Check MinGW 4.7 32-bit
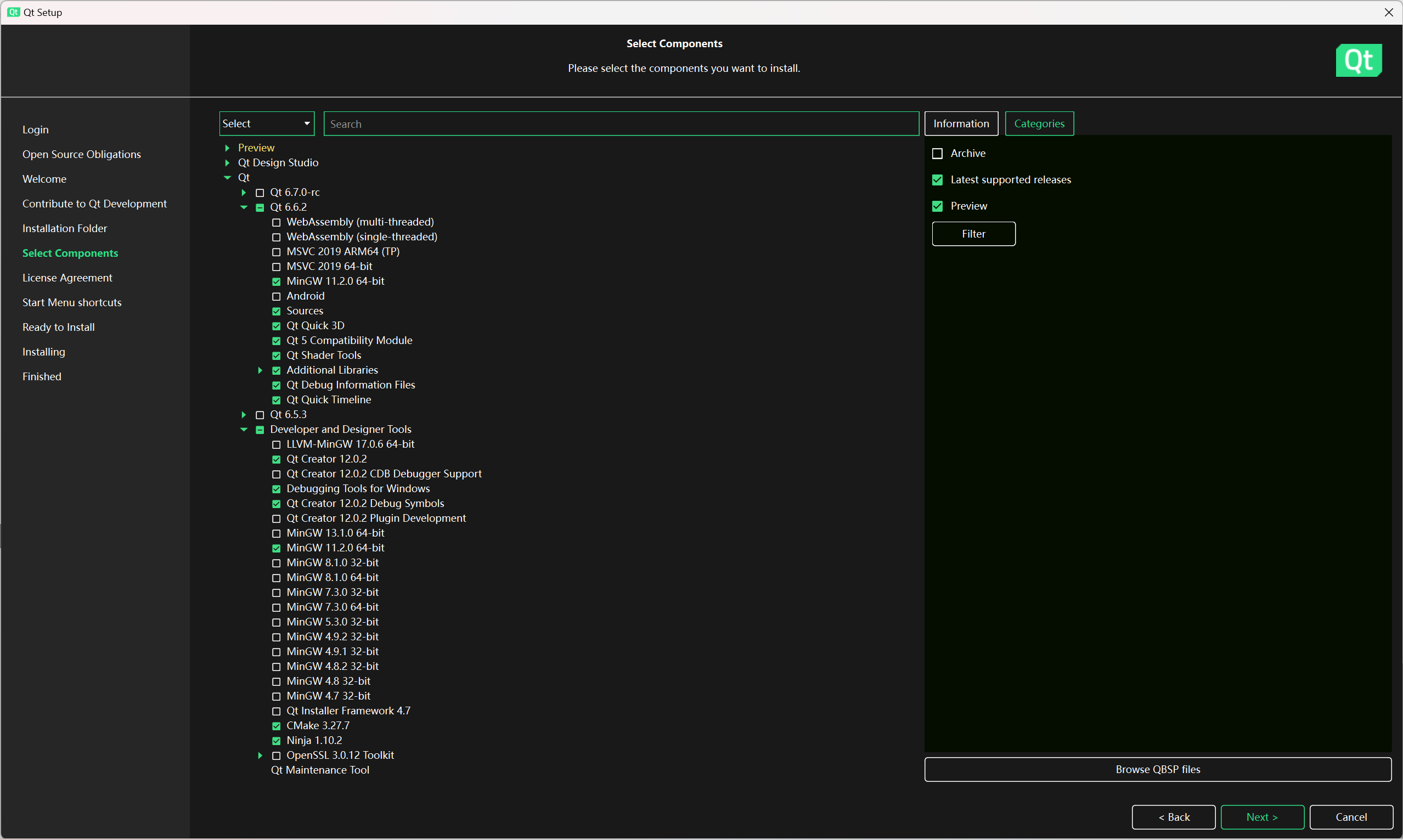The width and height of the screenshot is (1403, 840). coord(276,696)
